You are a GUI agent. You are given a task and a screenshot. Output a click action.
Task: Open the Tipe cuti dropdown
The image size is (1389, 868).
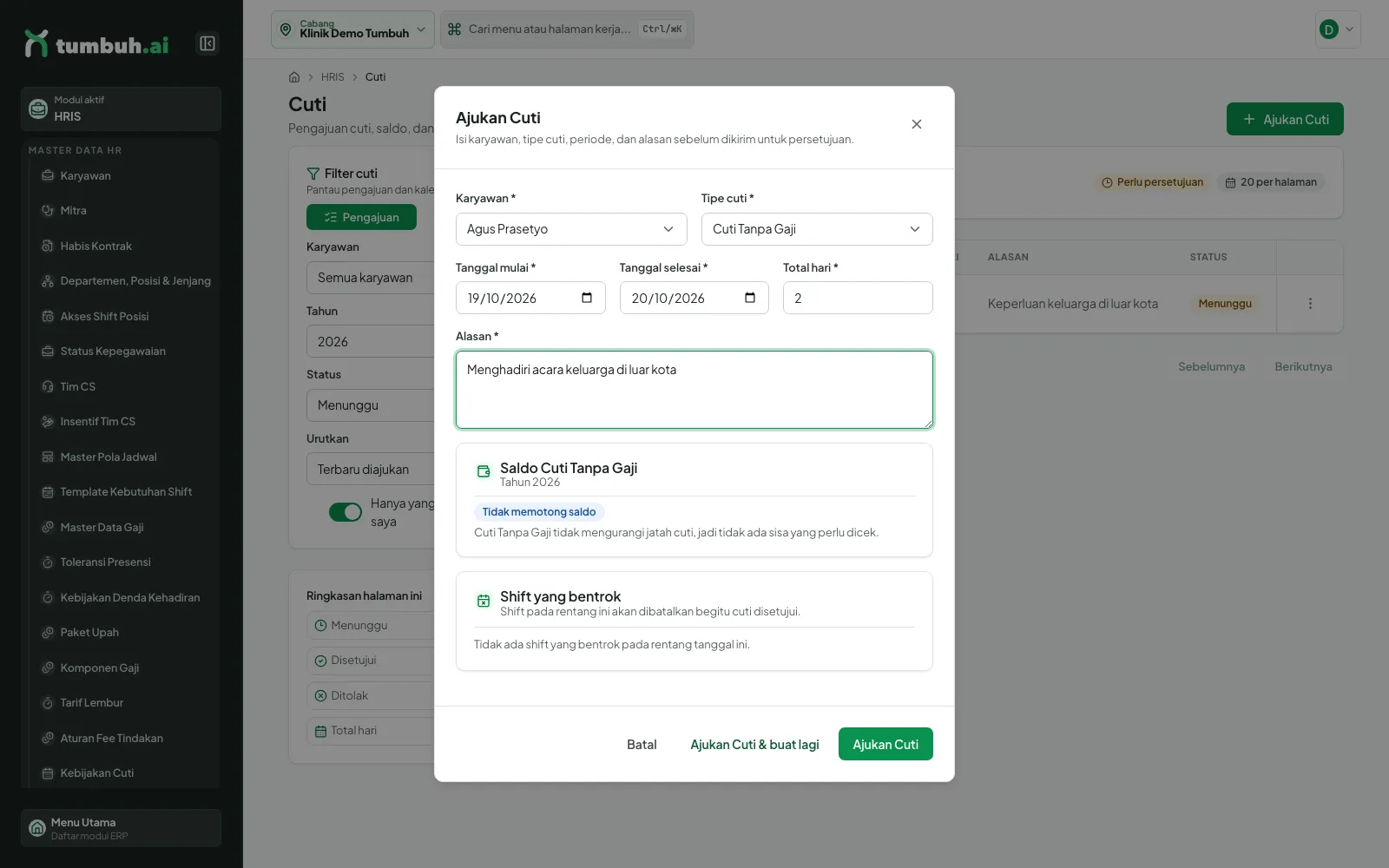[x=817, y=229]
